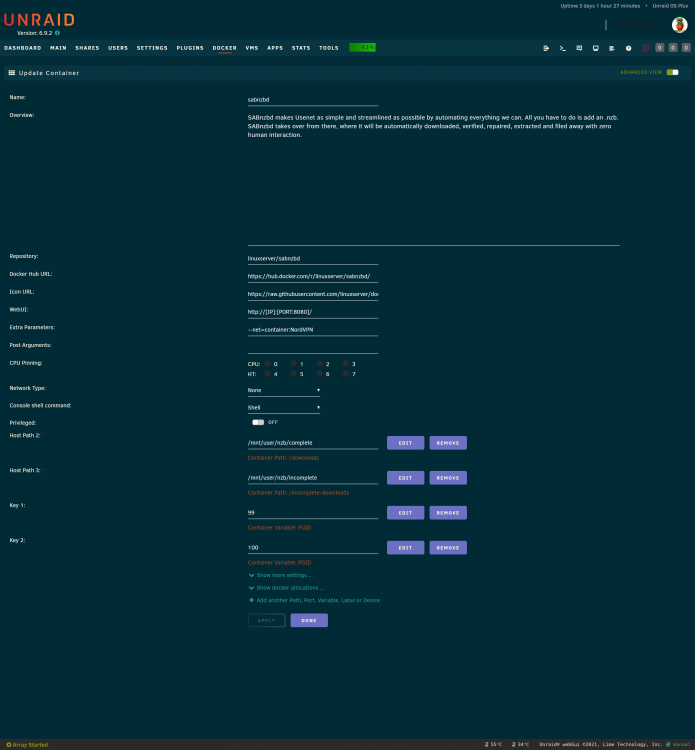Check HT pinning box 4
The image size is (695, 750).
[268, 374]
